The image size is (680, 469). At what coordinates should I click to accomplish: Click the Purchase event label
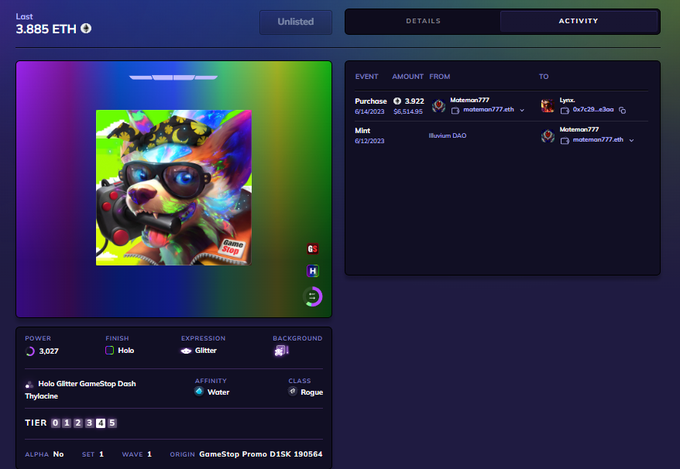(371, 101)
